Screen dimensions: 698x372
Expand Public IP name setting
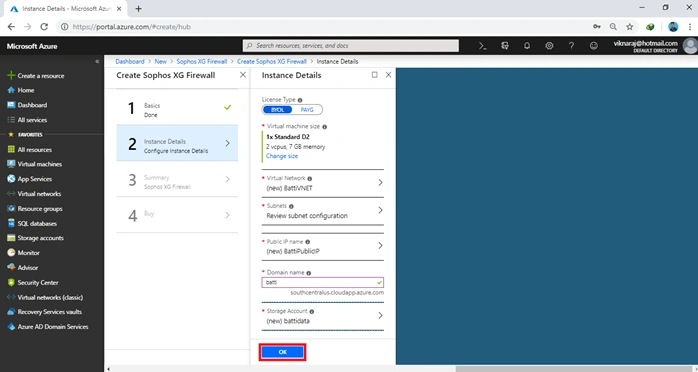point(323,246)
